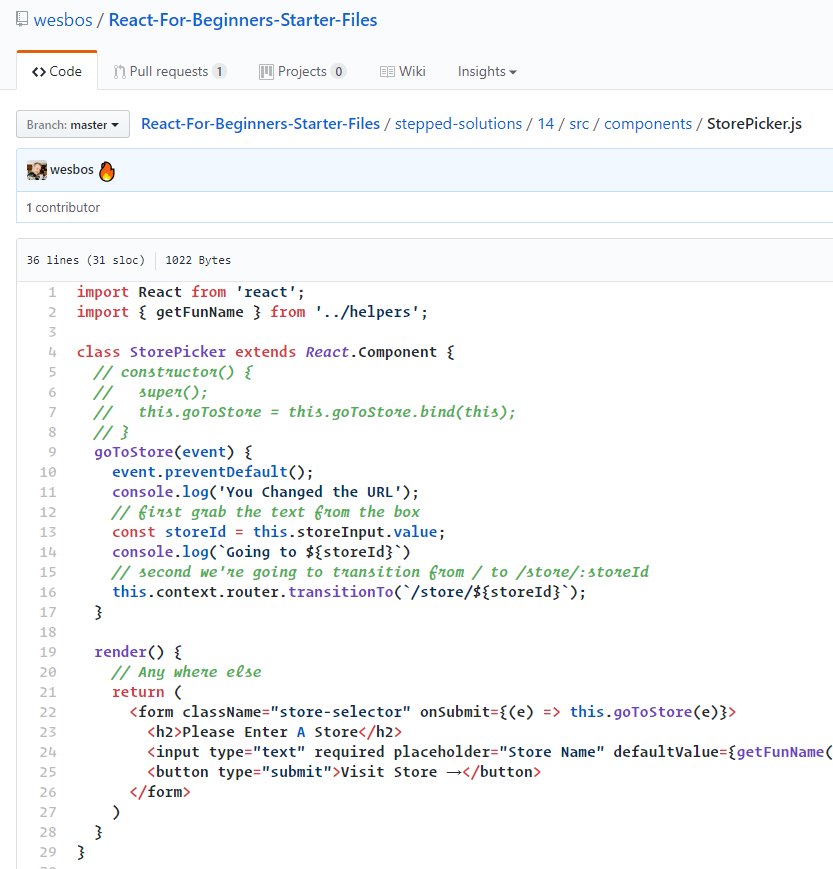
Task: Go to React-For-Beginners-Starter-Files breadcrumb root
Action: [260, 124]
